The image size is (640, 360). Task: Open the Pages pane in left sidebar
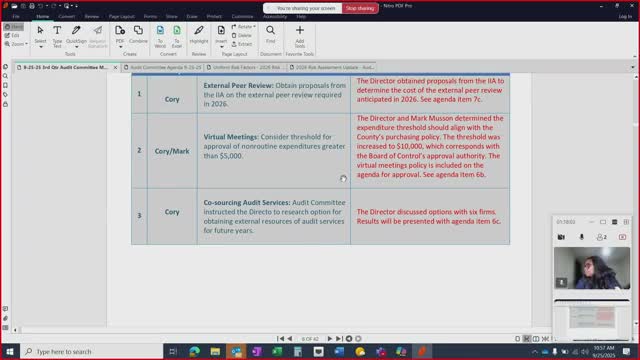5,67
